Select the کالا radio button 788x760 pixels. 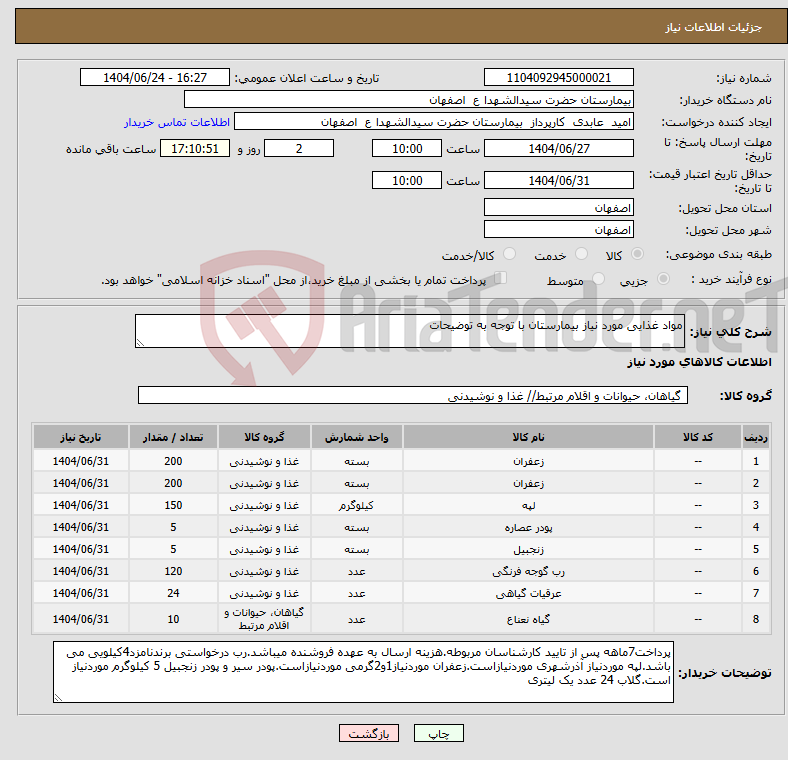637,254
